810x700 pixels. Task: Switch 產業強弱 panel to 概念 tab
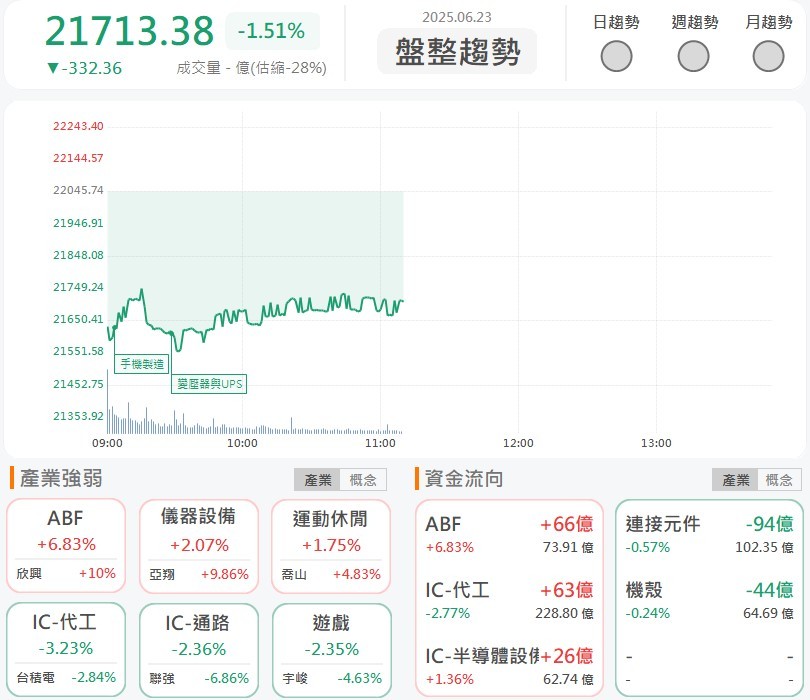(x=363, y=480)
